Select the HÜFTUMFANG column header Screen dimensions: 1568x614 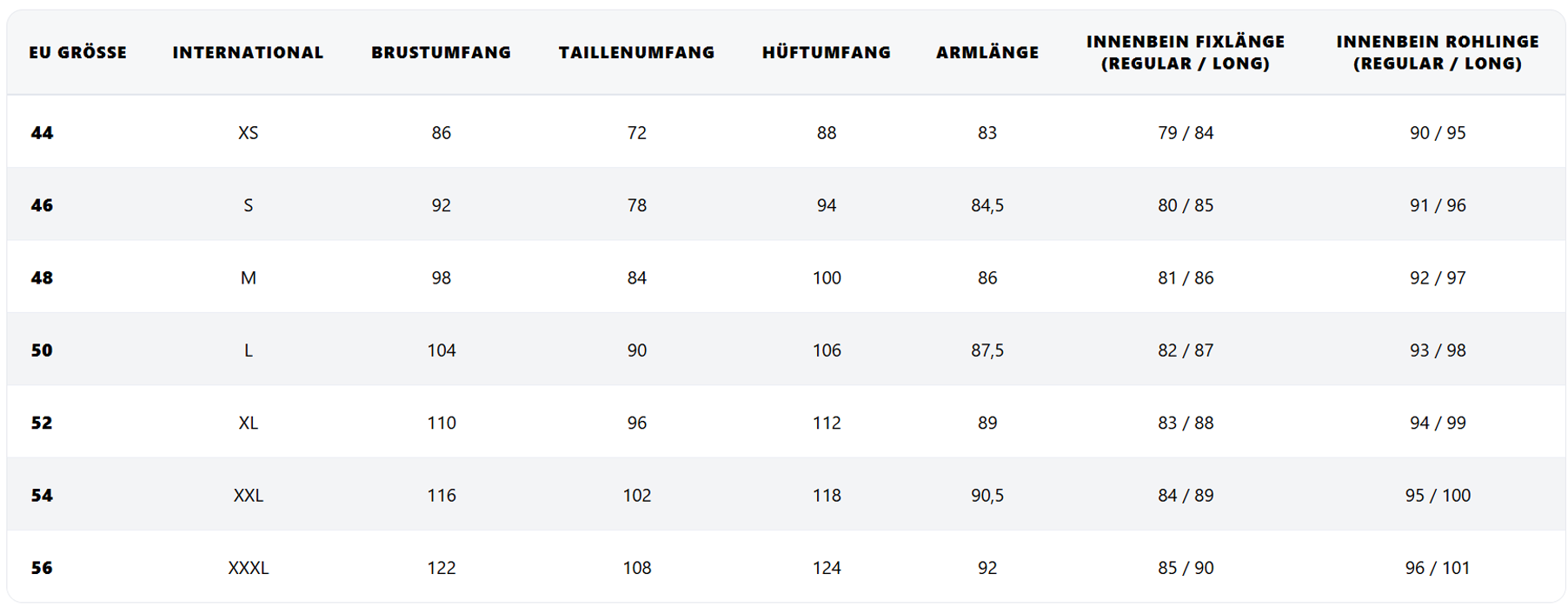826,53
